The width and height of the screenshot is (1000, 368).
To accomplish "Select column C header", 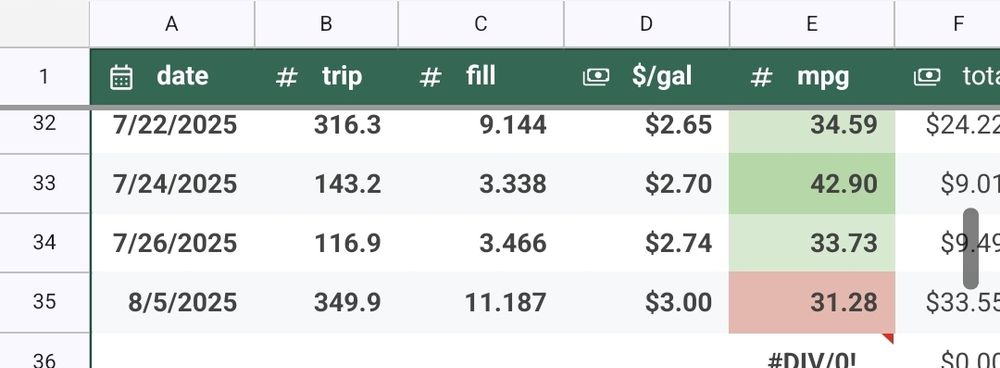I will [x=481, y=24].
